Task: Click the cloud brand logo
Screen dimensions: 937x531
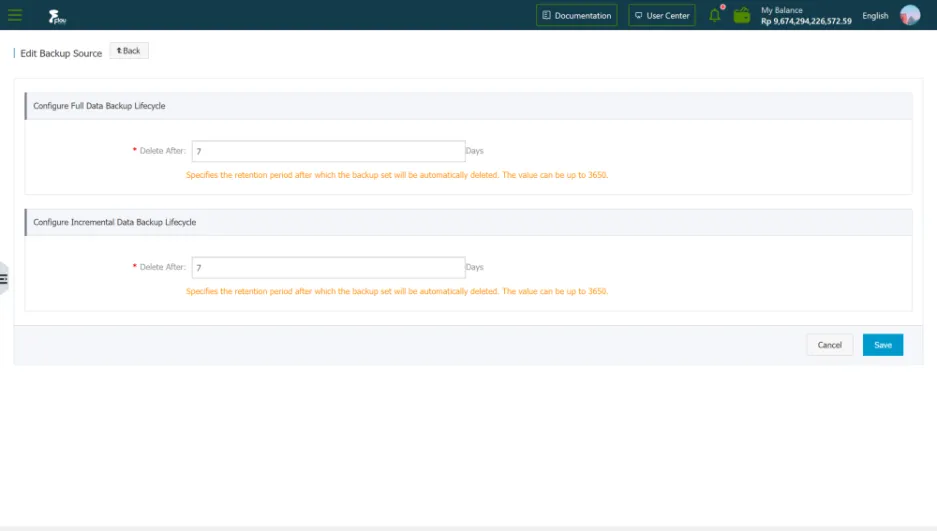Action: 56,16
